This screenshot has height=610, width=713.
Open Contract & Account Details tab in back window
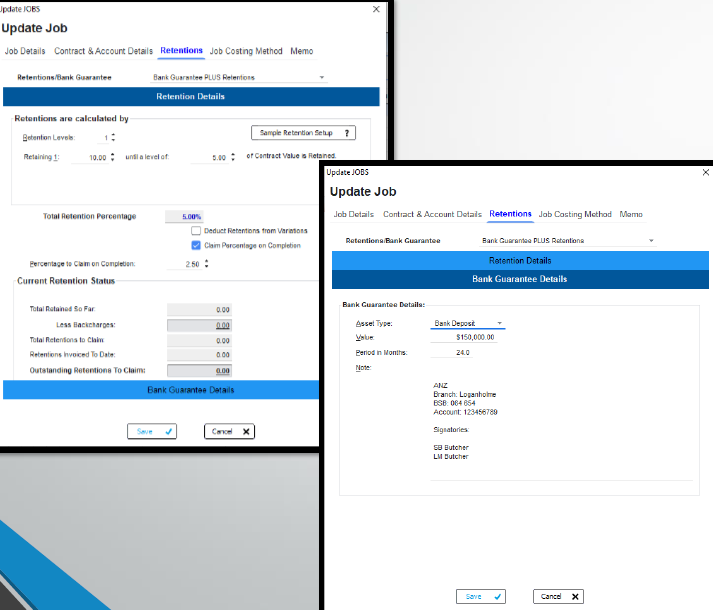tap(103, 51)
